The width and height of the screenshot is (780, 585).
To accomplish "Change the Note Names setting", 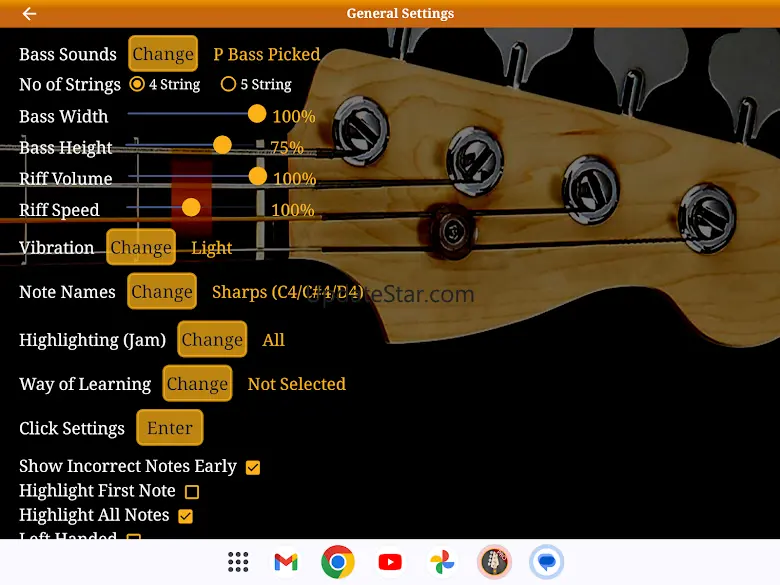I will click(x=162, y=292).
